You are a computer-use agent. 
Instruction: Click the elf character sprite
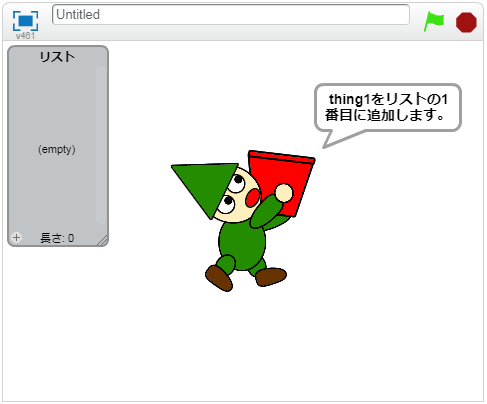tap(243, 221)
